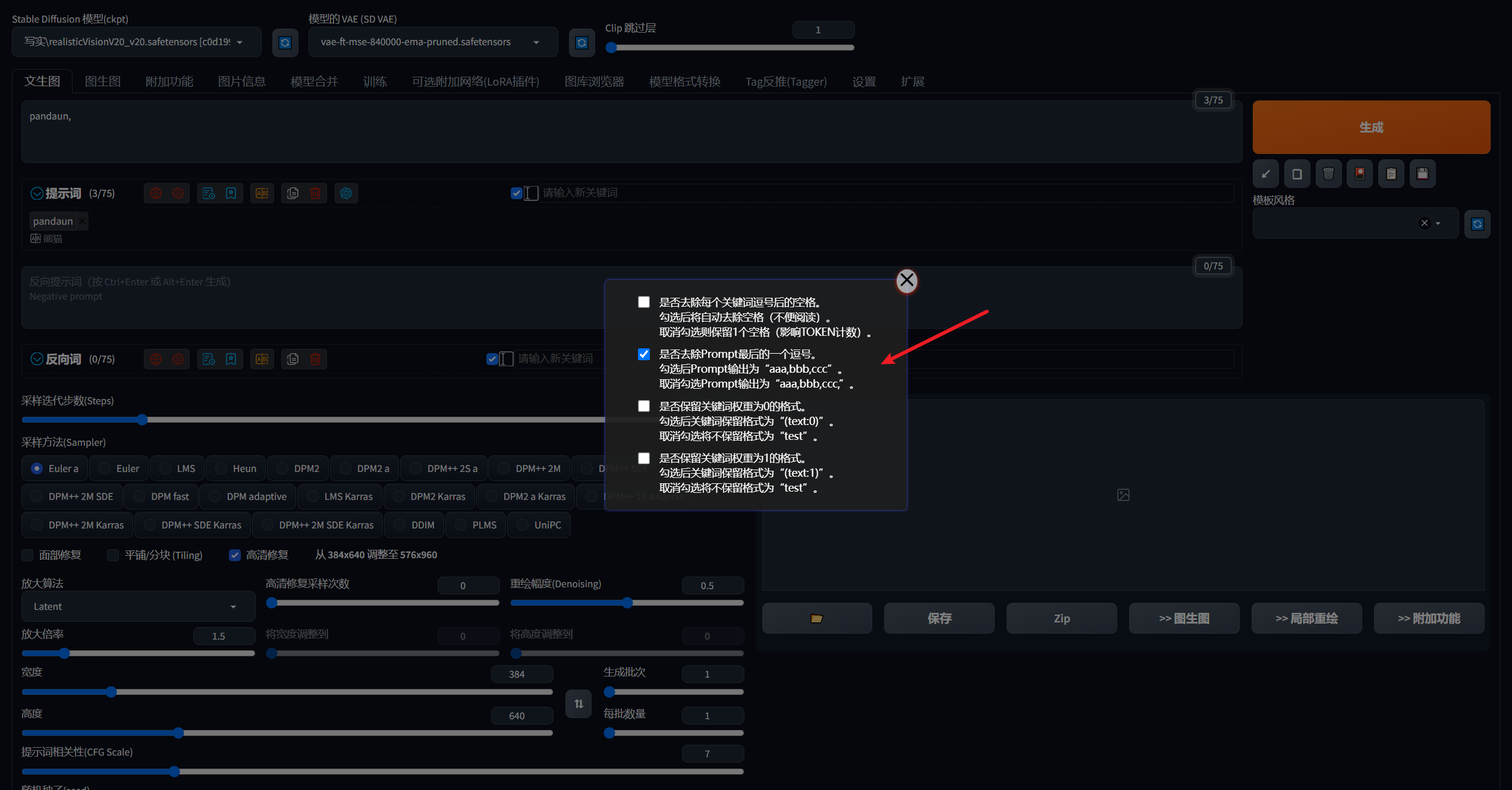The width and height of the screenshot is (1512, 790).
Task: Click the orange 生成 button
Action: click(x=1370, y=127)
